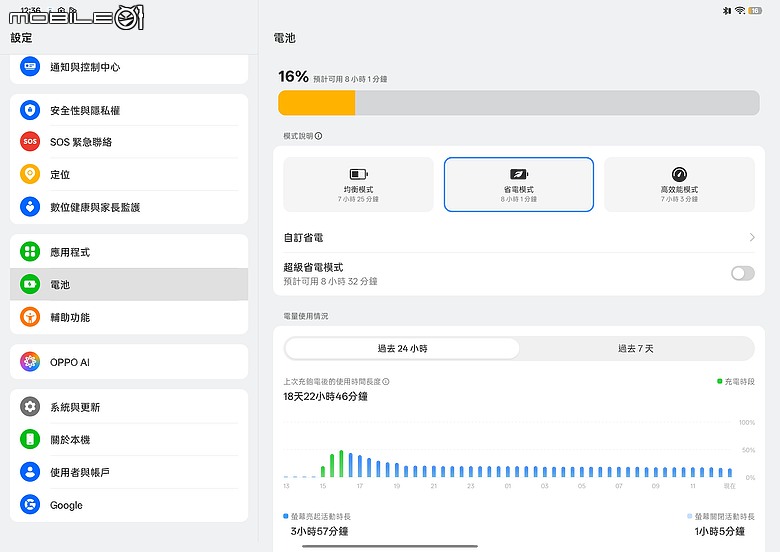Open the 自訂省電 row
The image size is (780, 552).
click(519, 237)
